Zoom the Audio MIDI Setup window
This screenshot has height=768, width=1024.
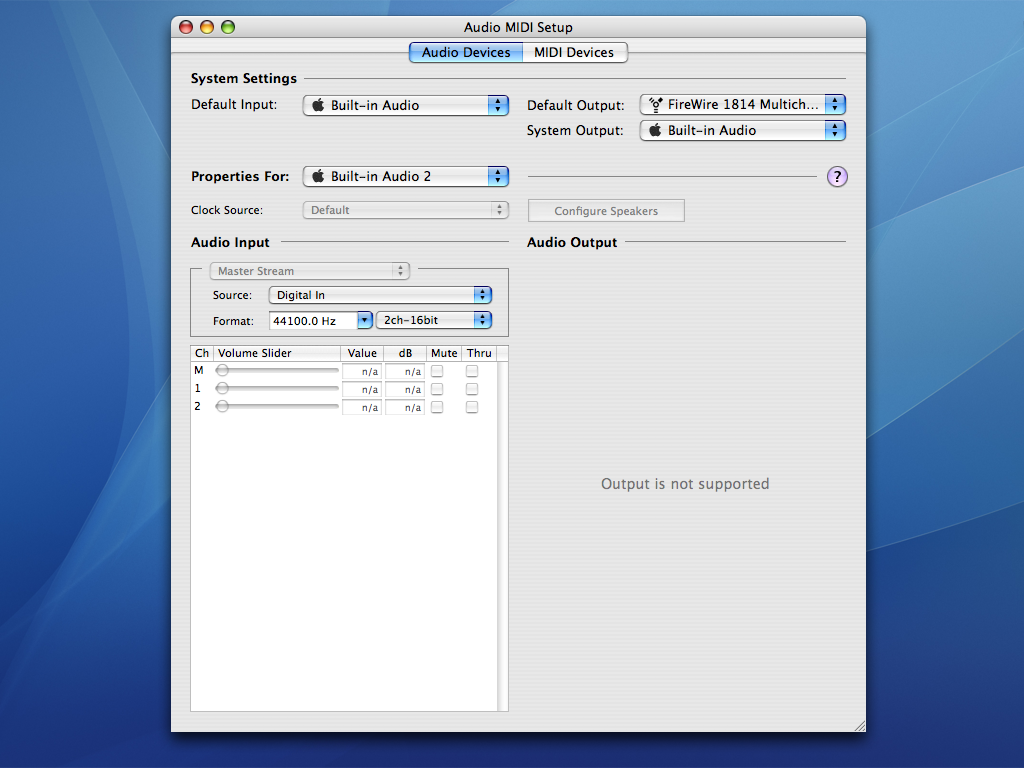[228, 27]
